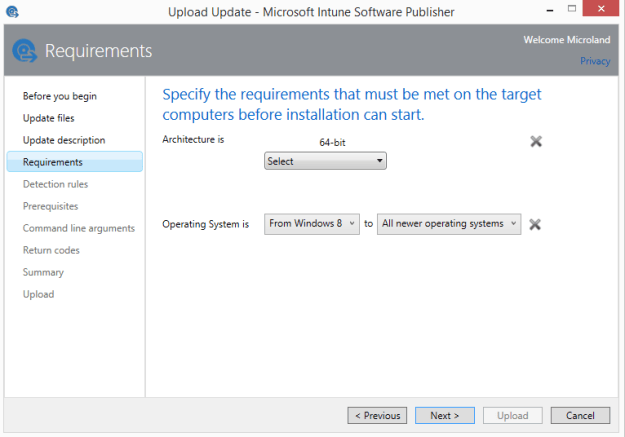Open the Detection rules step
This screenshot has height=437, width=625.
click(55, 184)
